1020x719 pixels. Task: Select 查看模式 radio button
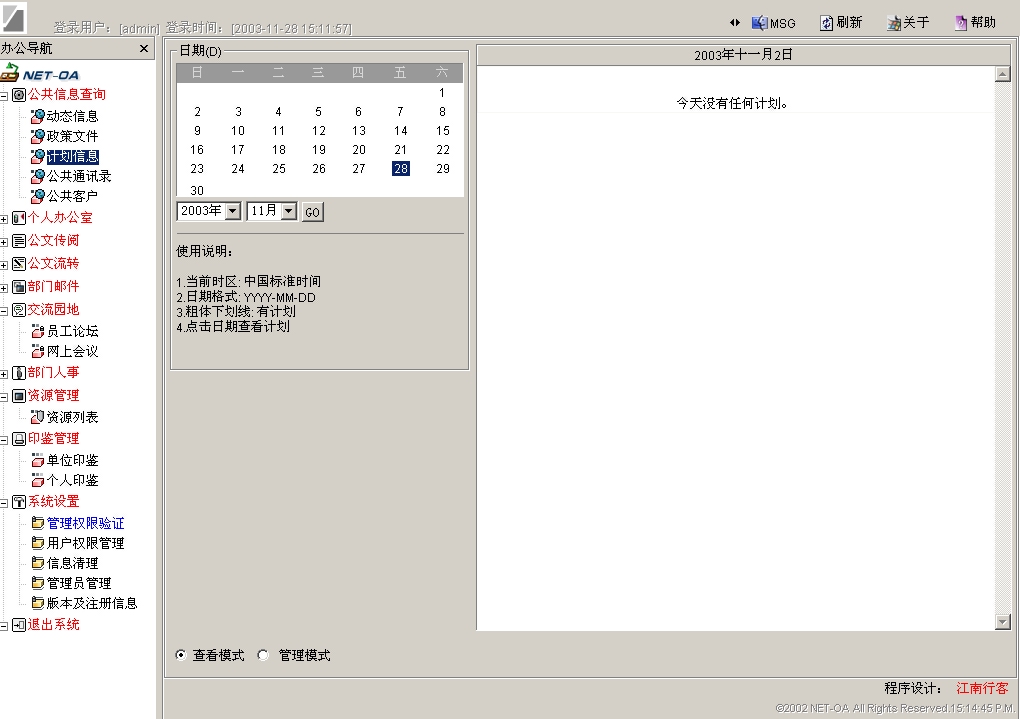[x=181, y=656]
